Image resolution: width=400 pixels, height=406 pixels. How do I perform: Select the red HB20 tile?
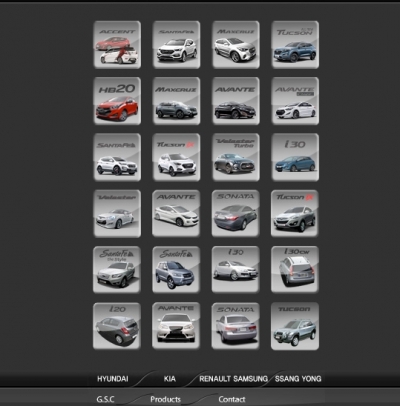[x=117, y=101]
